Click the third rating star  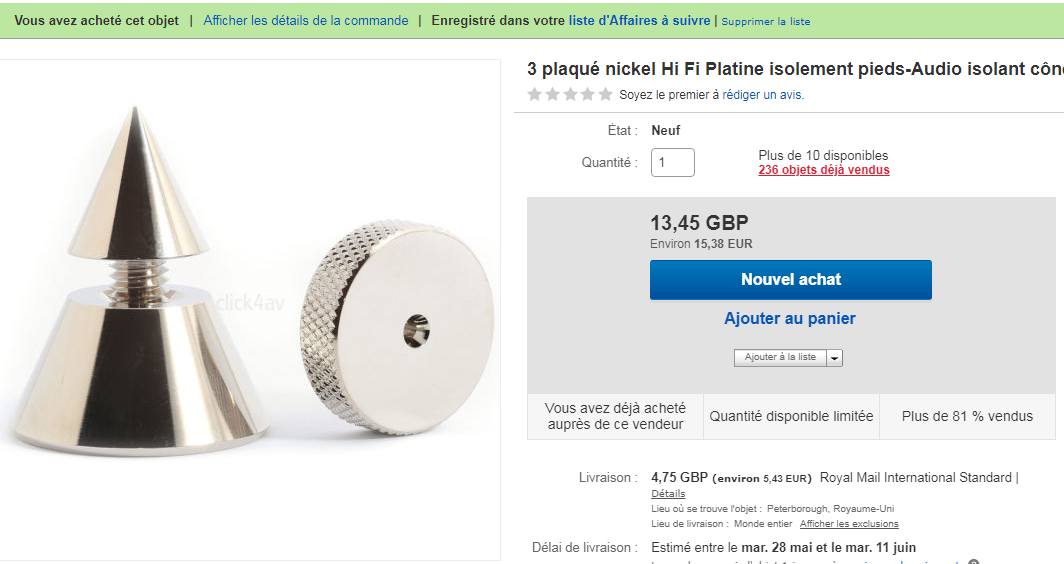tap(570, 95)
